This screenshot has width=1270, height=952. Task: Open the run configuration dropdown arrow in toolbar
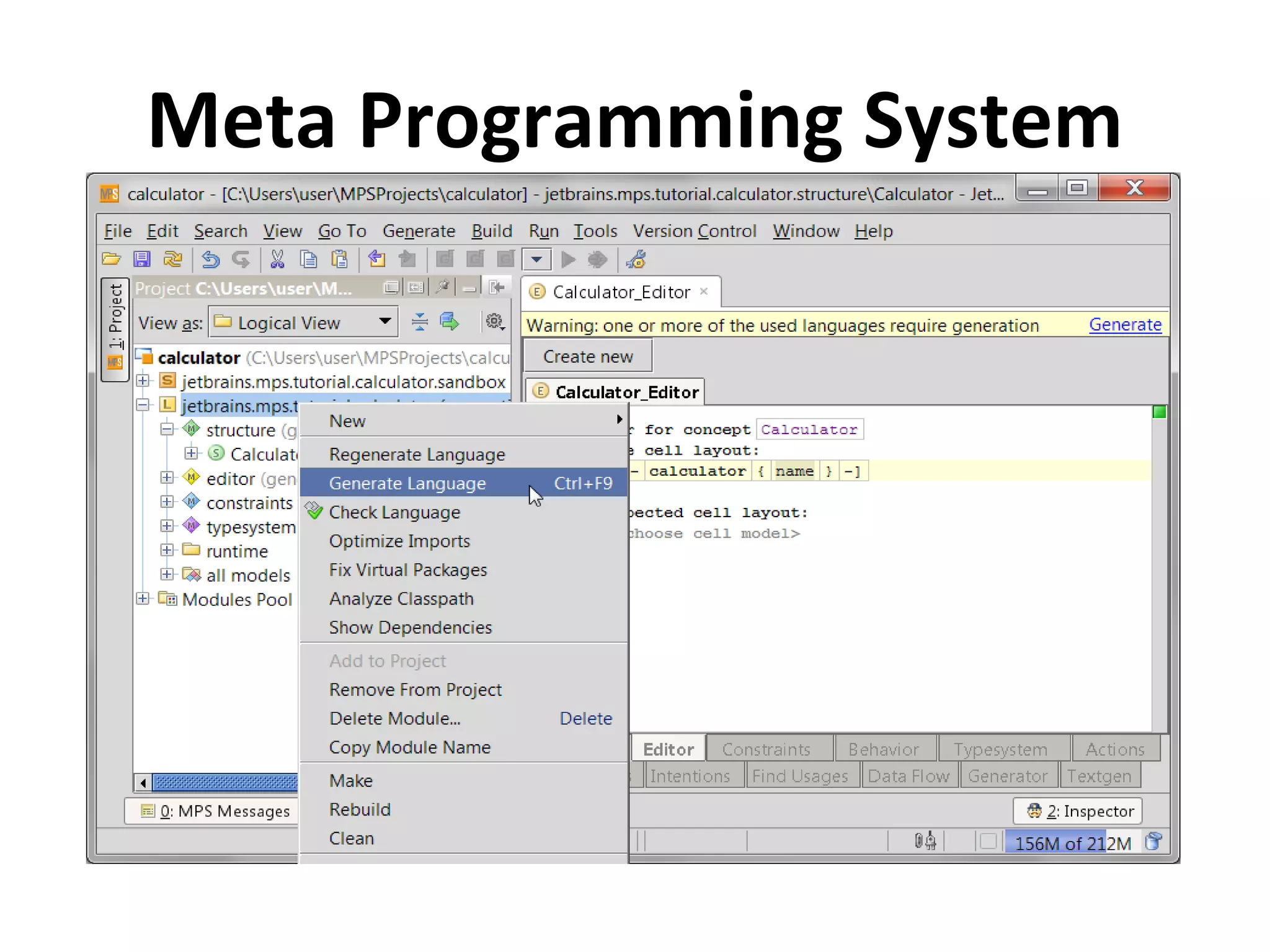click(x=537, y=259)
